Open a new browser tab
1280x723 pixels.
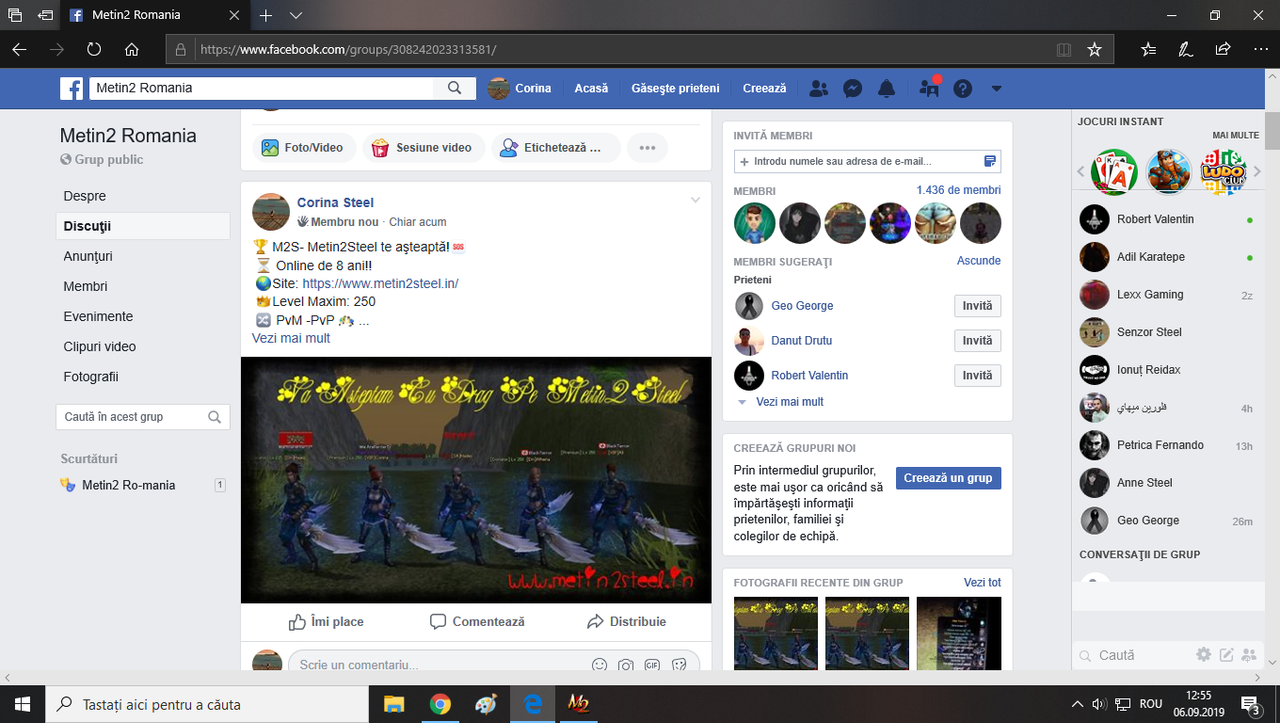click(266, 15)
